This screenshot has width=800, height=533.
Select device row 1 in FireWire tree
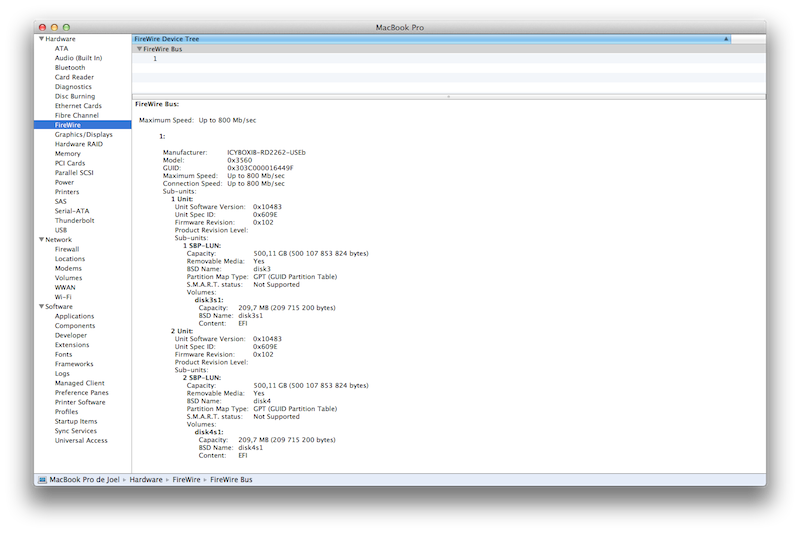point(448,59)
